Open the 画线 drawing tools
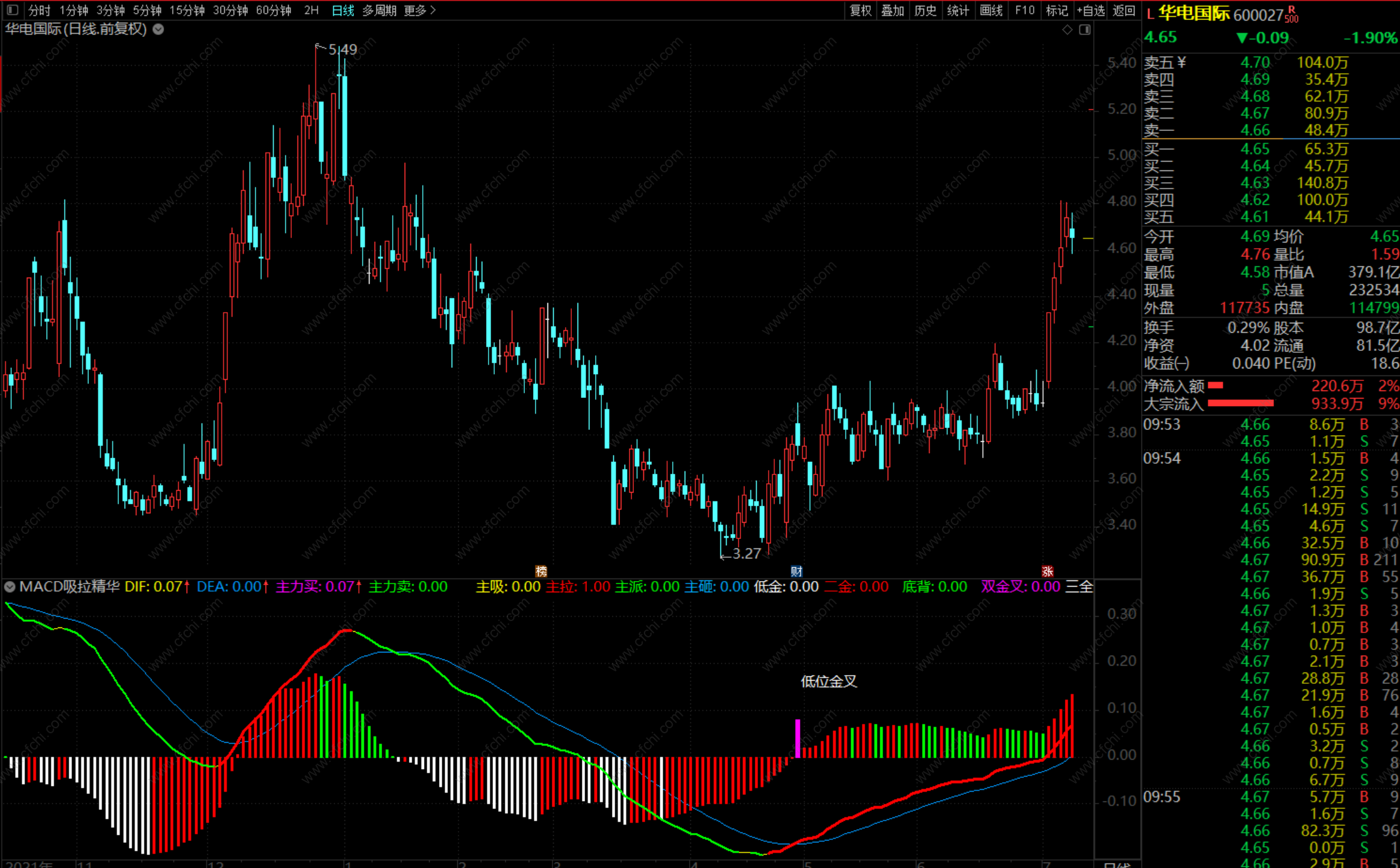This screenshot has width=1400, height=868. [x=991, y=10]
